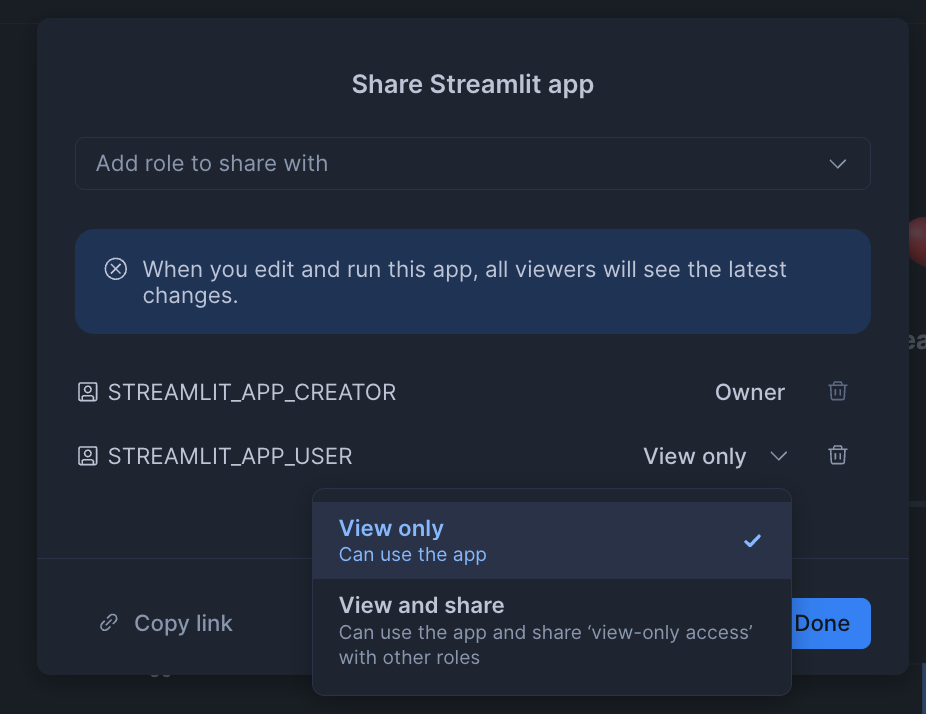
Task: Click the checkmark beside View only option
Action: pyautogui.click(x=751, y=540)
